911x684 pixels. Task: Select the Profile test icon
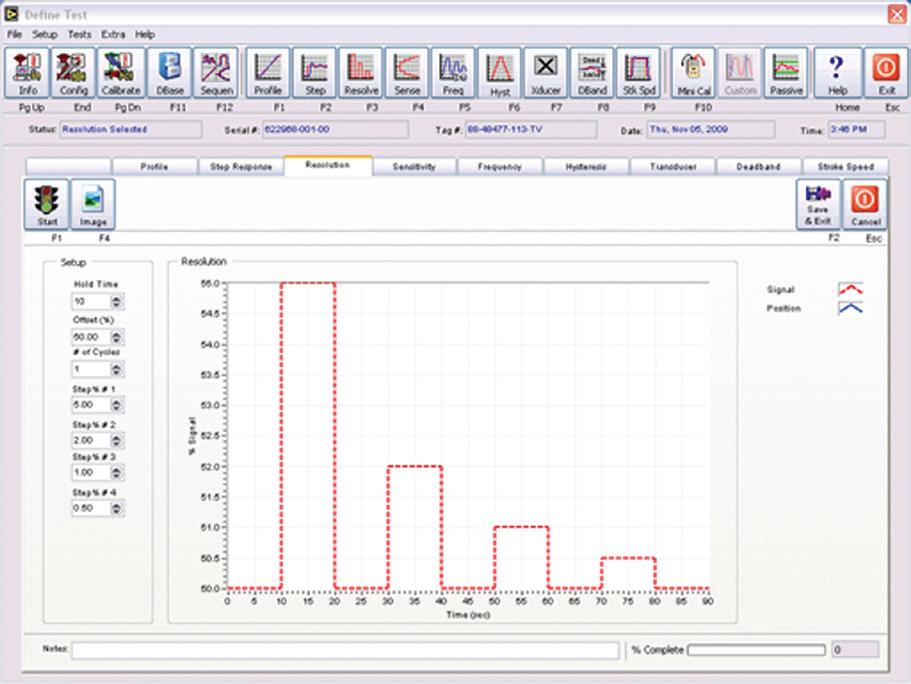(x=267, y=73)
